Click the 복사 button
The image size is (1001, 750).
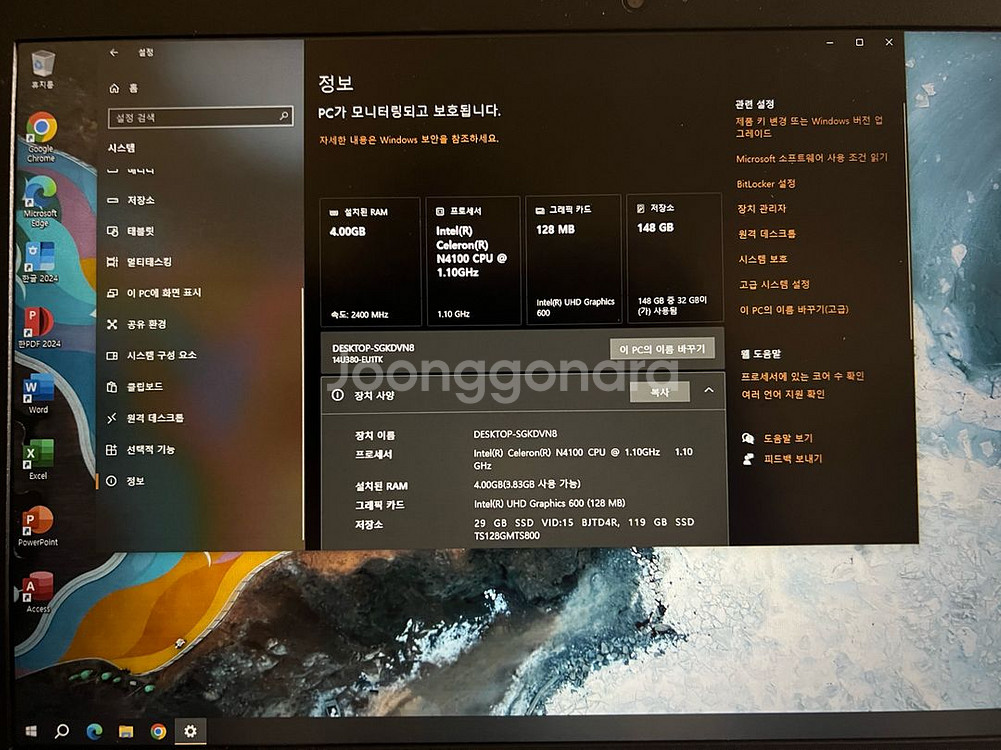click(659, 393)
